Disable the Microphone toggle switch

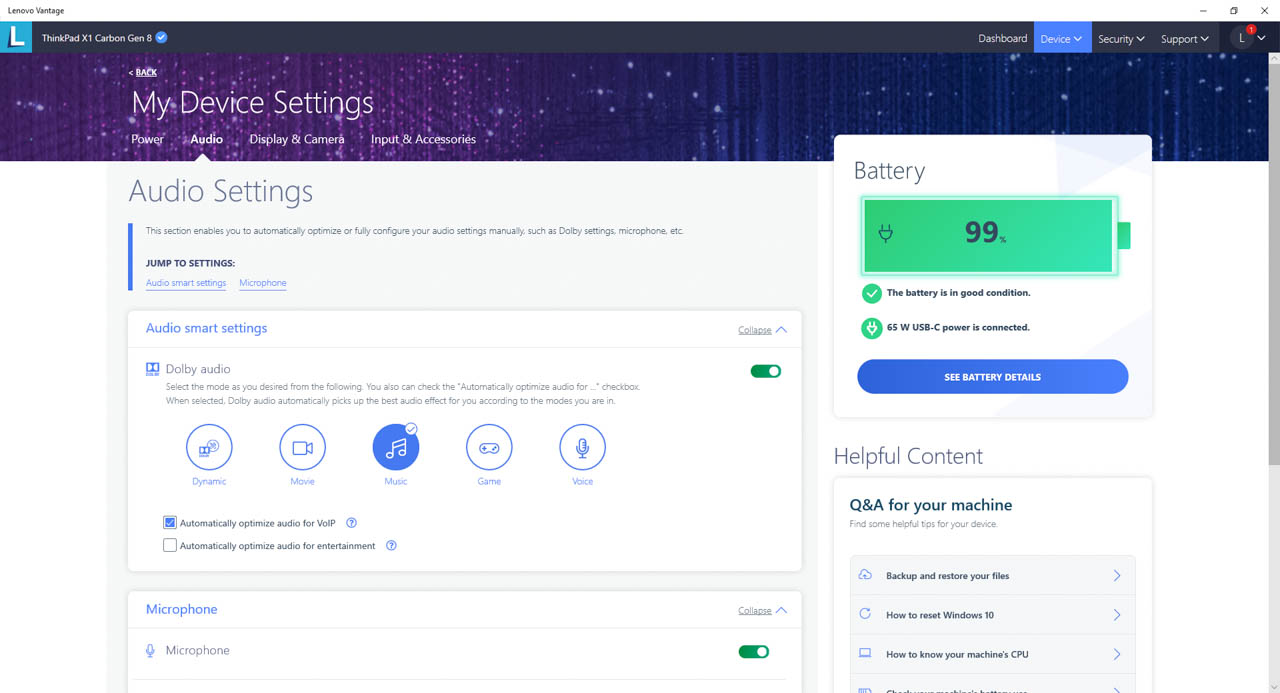(x=753, y=652)
